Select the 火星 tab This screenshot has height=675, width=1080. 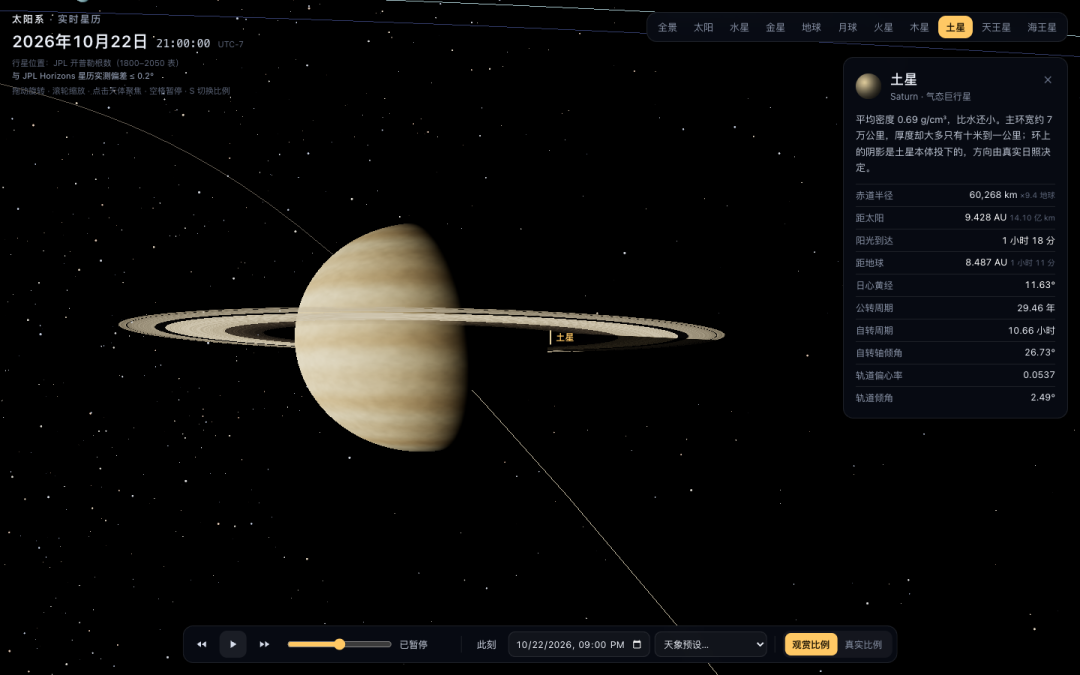coord(883,28)
